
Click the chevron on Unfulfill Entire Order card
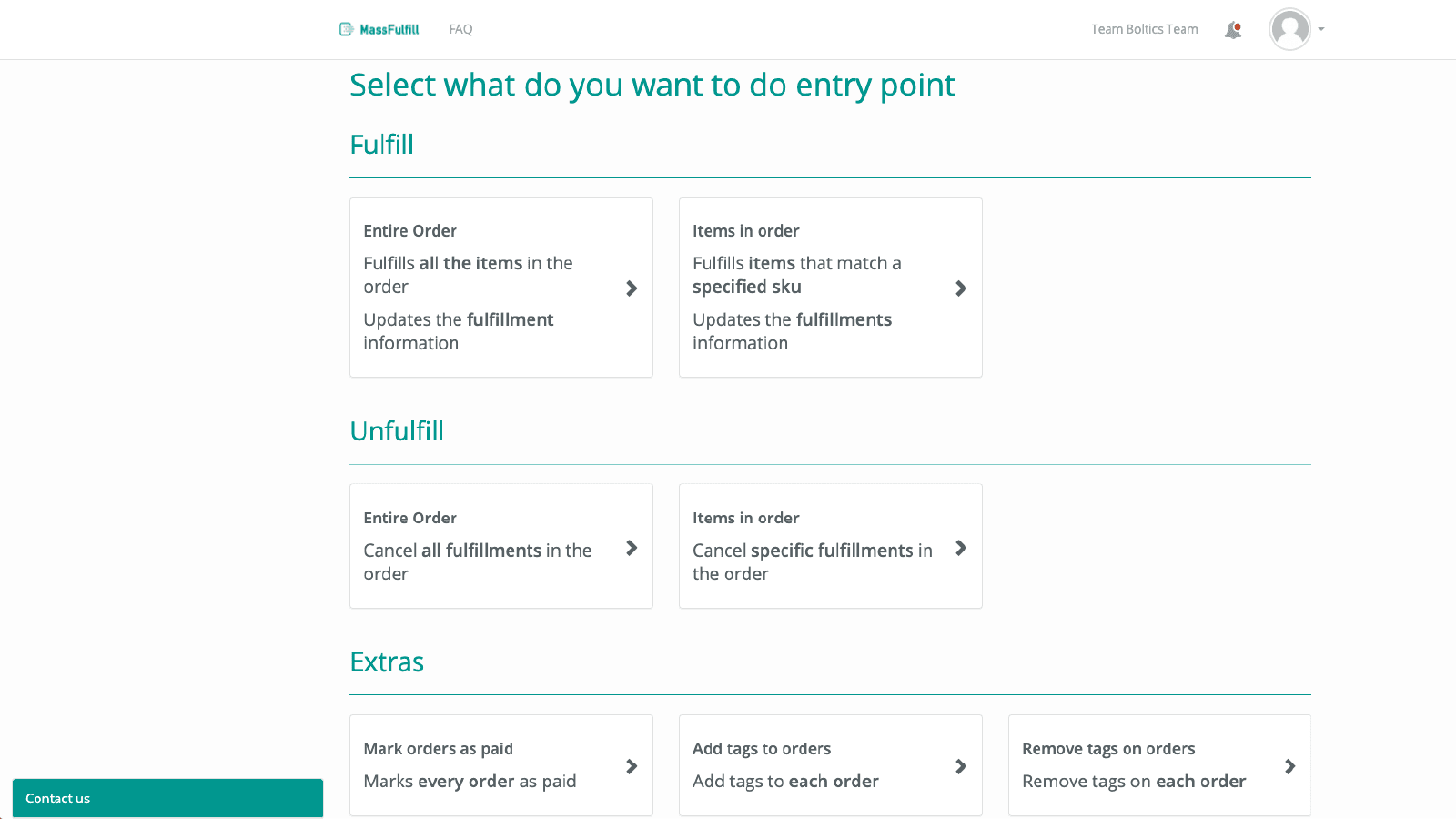[x=632, y=548]
